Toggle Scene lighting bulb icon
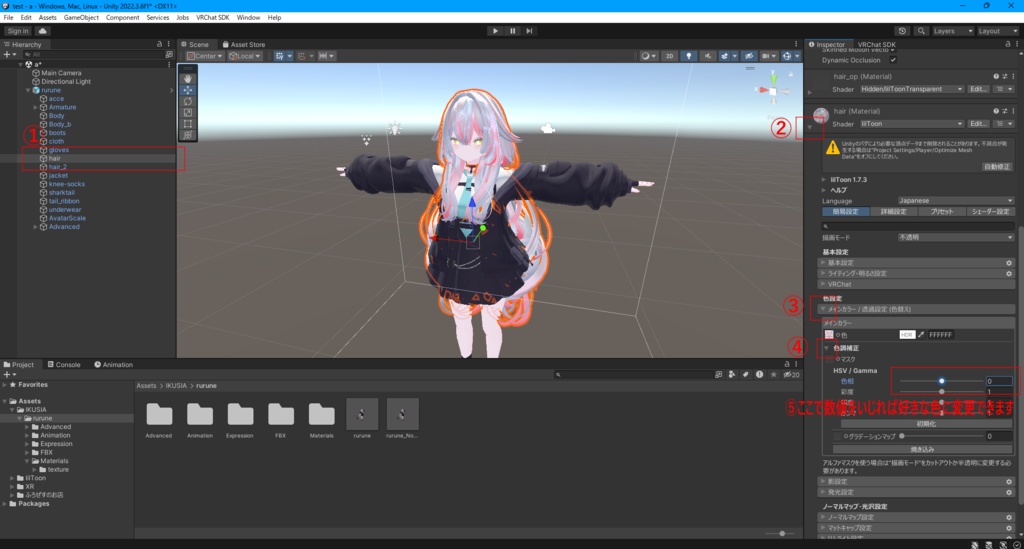 pos(688,56)
